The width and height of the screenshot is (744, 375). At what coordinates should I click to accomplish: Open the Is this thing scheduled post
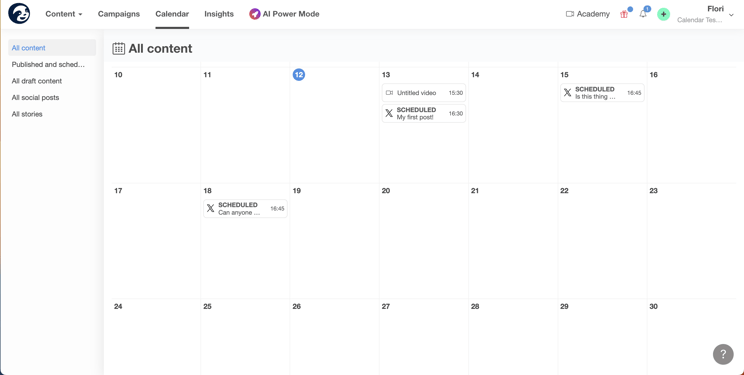pos(602,93)
